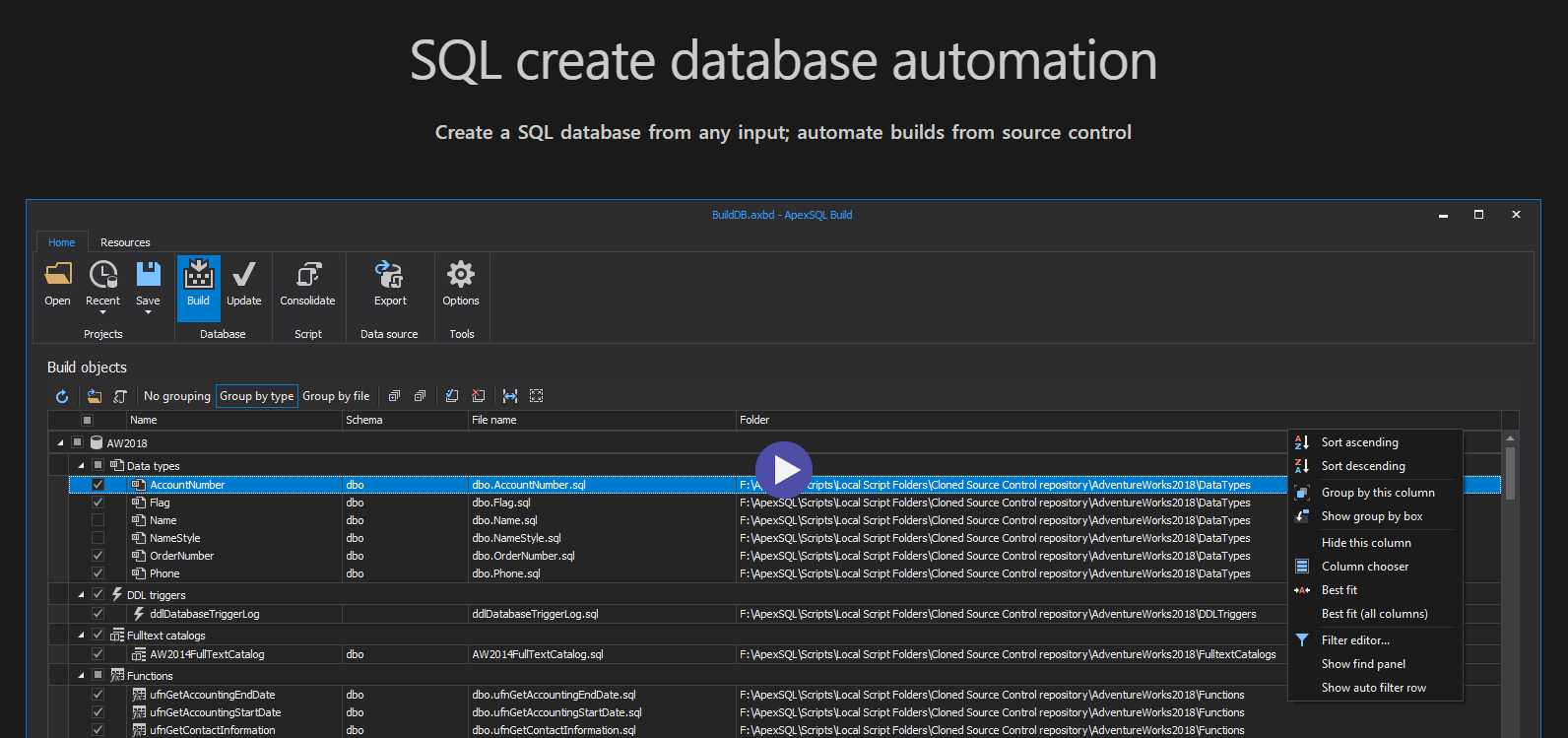Open the Recent dropdown arrow
The image size is (1568, 738).
[x=102, y=312]
